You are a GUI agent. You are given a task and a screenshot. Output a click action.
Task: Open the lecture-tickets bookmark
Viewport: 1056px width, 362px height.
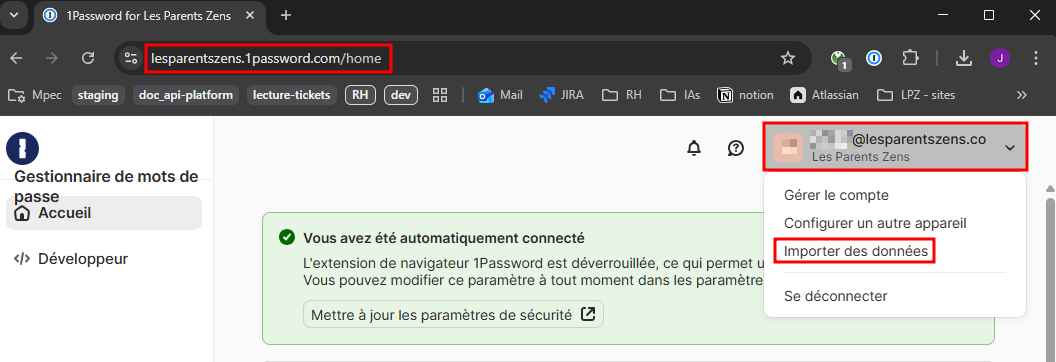point(292,95)
